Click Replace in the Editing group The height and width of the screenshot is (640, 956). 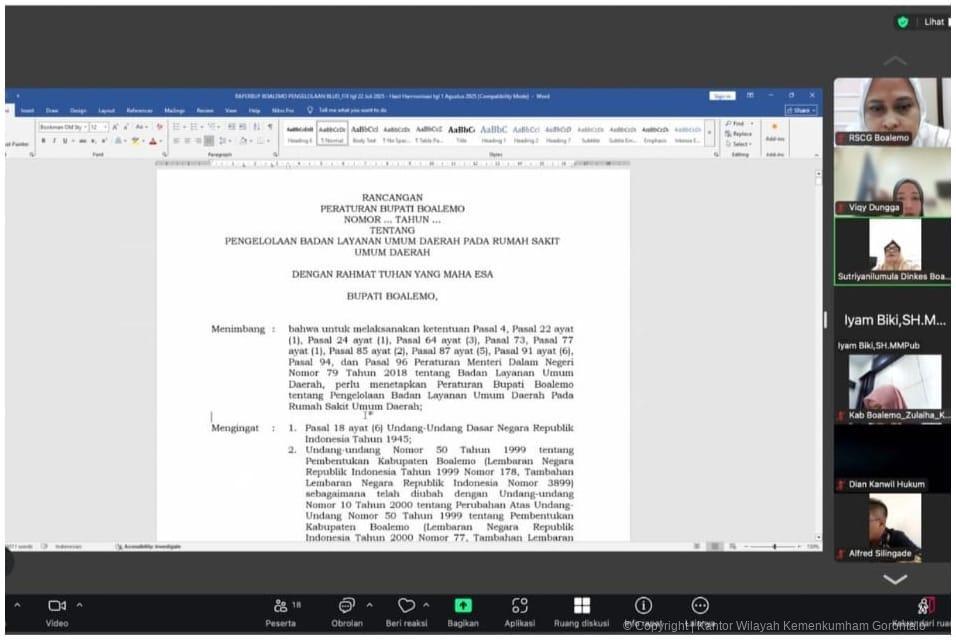click(x=740, y=134)
